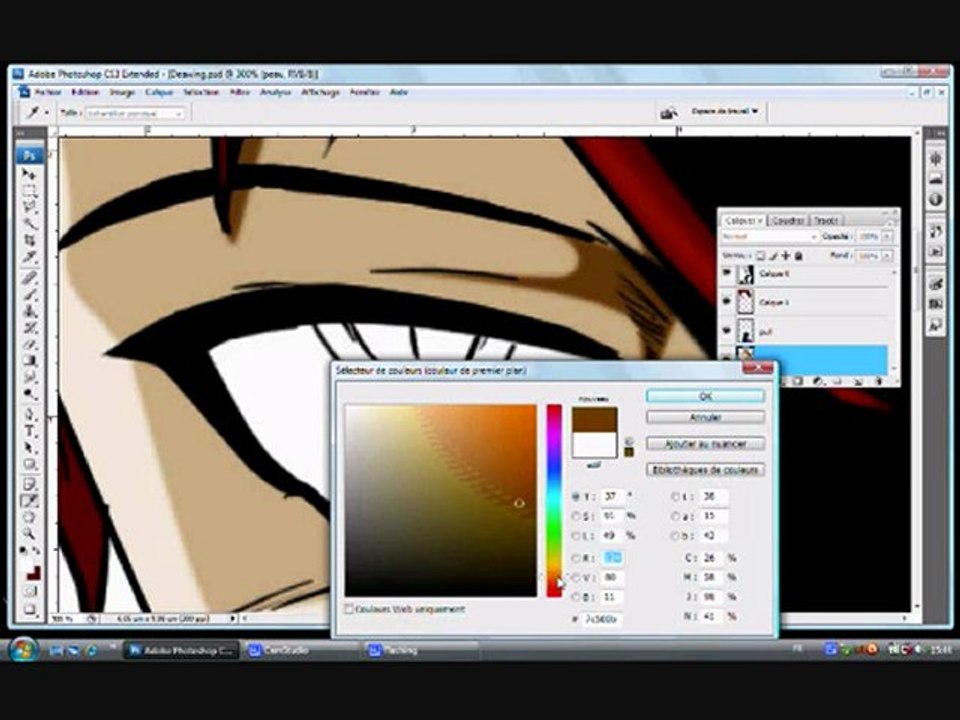Screen dimensions: 960x720
Task: Lock all on the selected layer
Action: 798,255
